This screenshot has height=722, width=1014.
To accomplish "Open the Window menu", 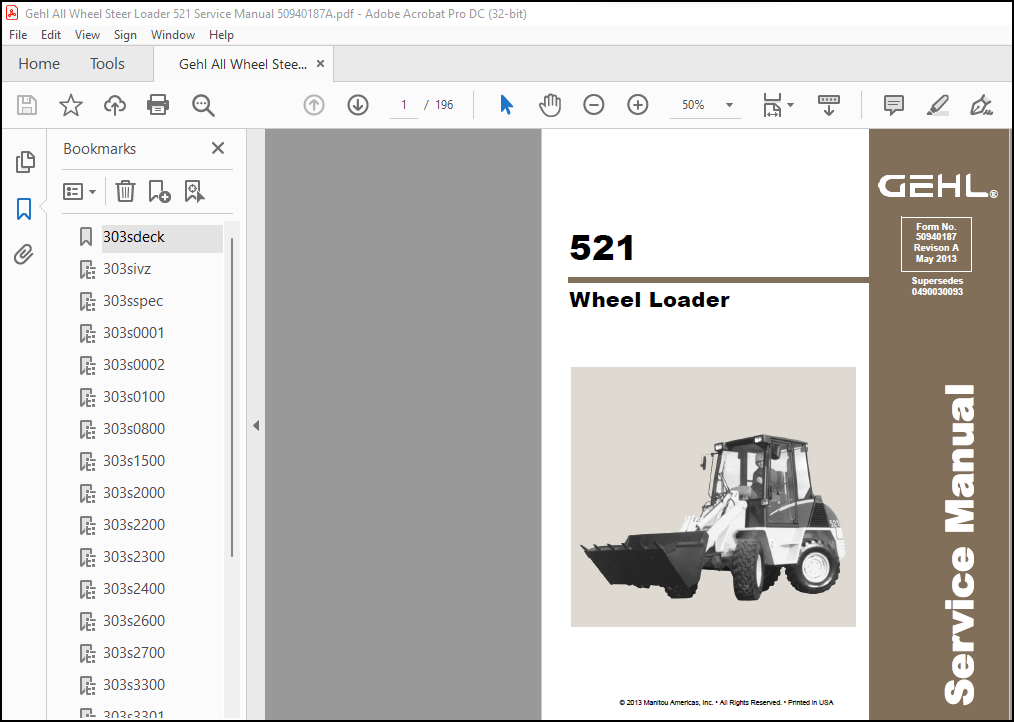I will point(173,35).
